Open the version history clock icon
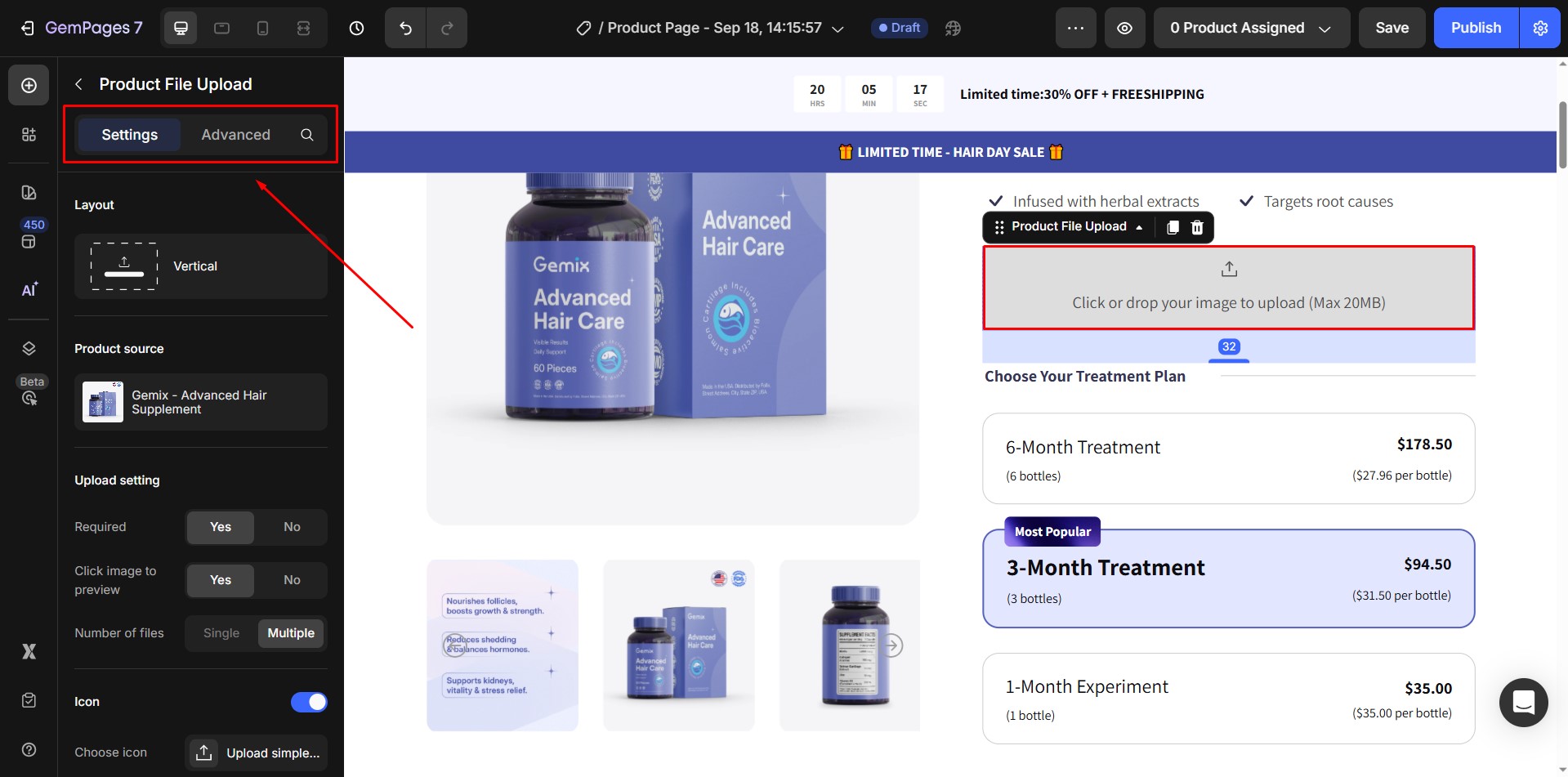The width and height of the screenshot is (1568, 777). tap(356, 27)
